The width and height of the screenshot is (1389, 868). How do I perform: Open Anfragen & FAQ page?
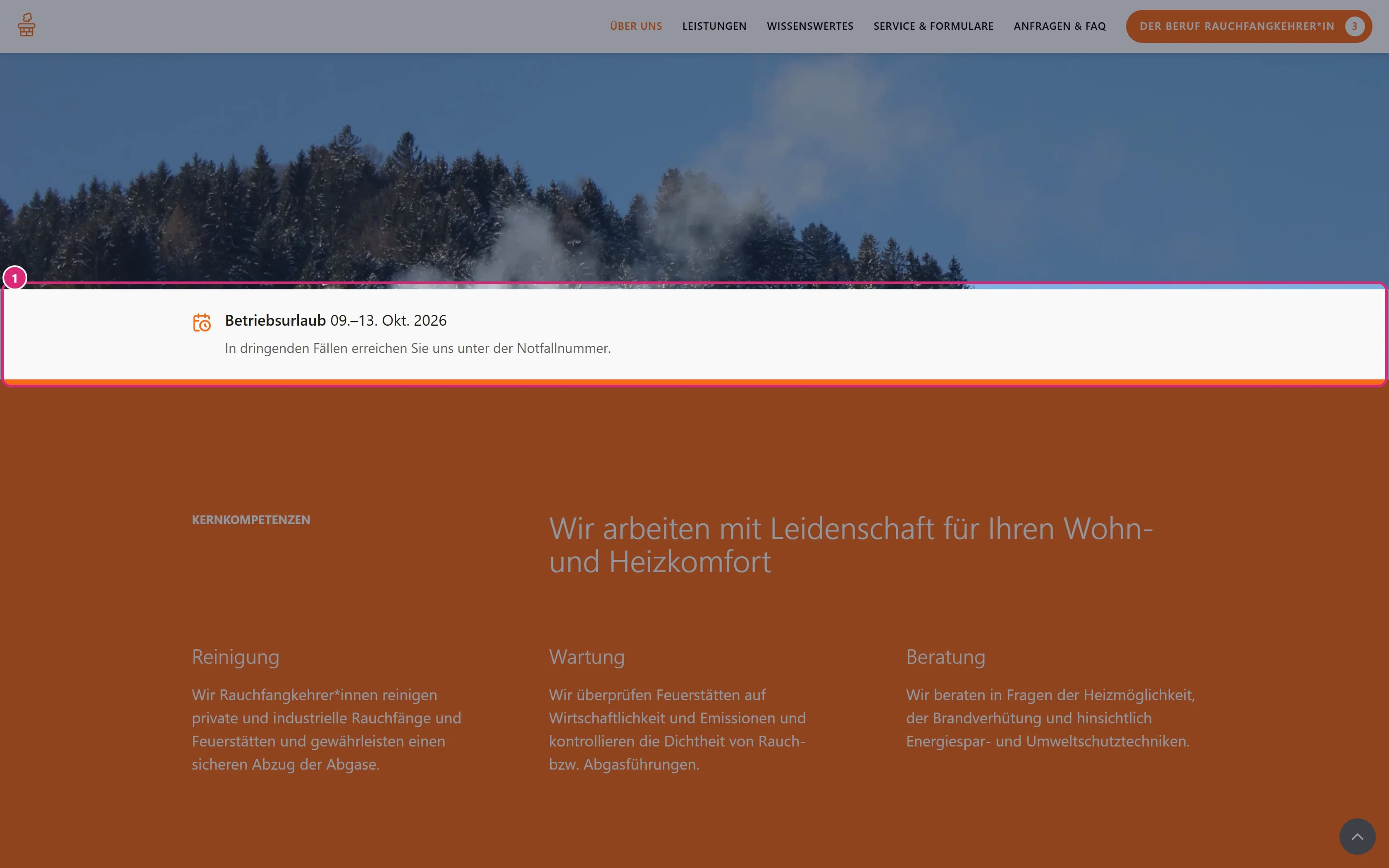(x=1060, y=26)
